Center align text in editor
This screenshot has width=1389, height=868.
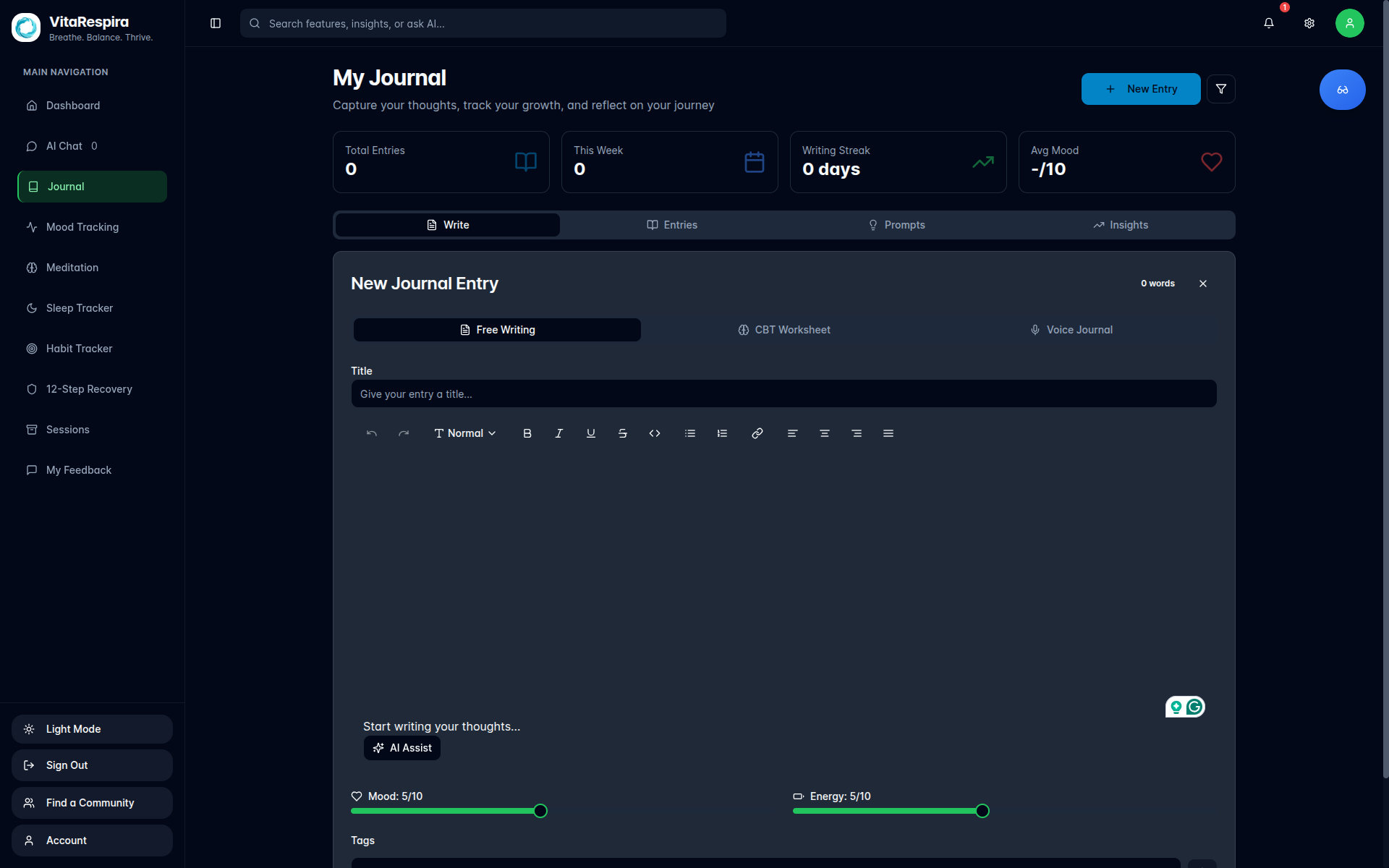[x=824, y=433]
